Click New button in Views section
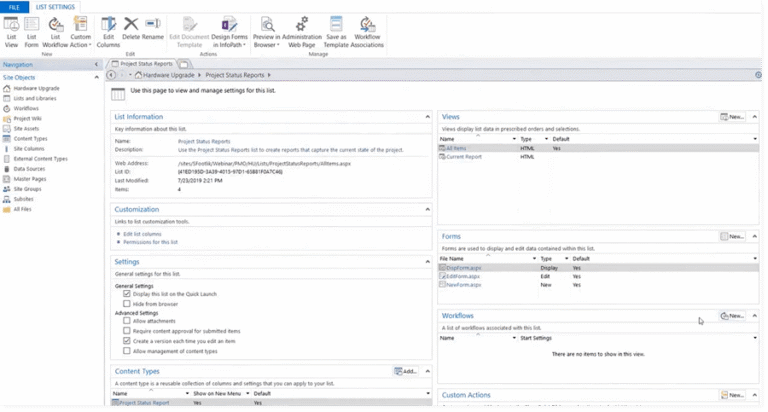Screen dimensions: 768x412 [x=732, y=117]
